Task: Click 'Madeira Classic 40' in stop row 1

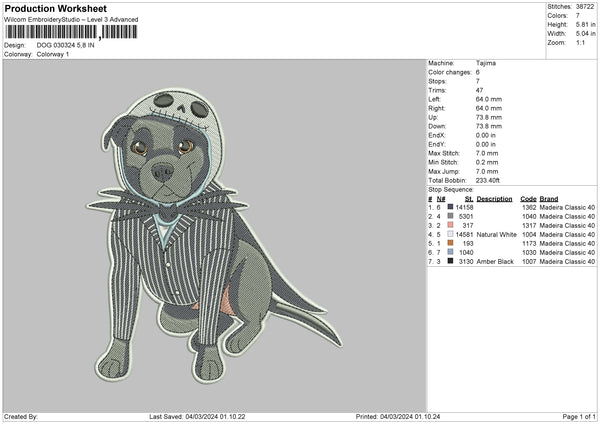Action: (x=567, y=207)
